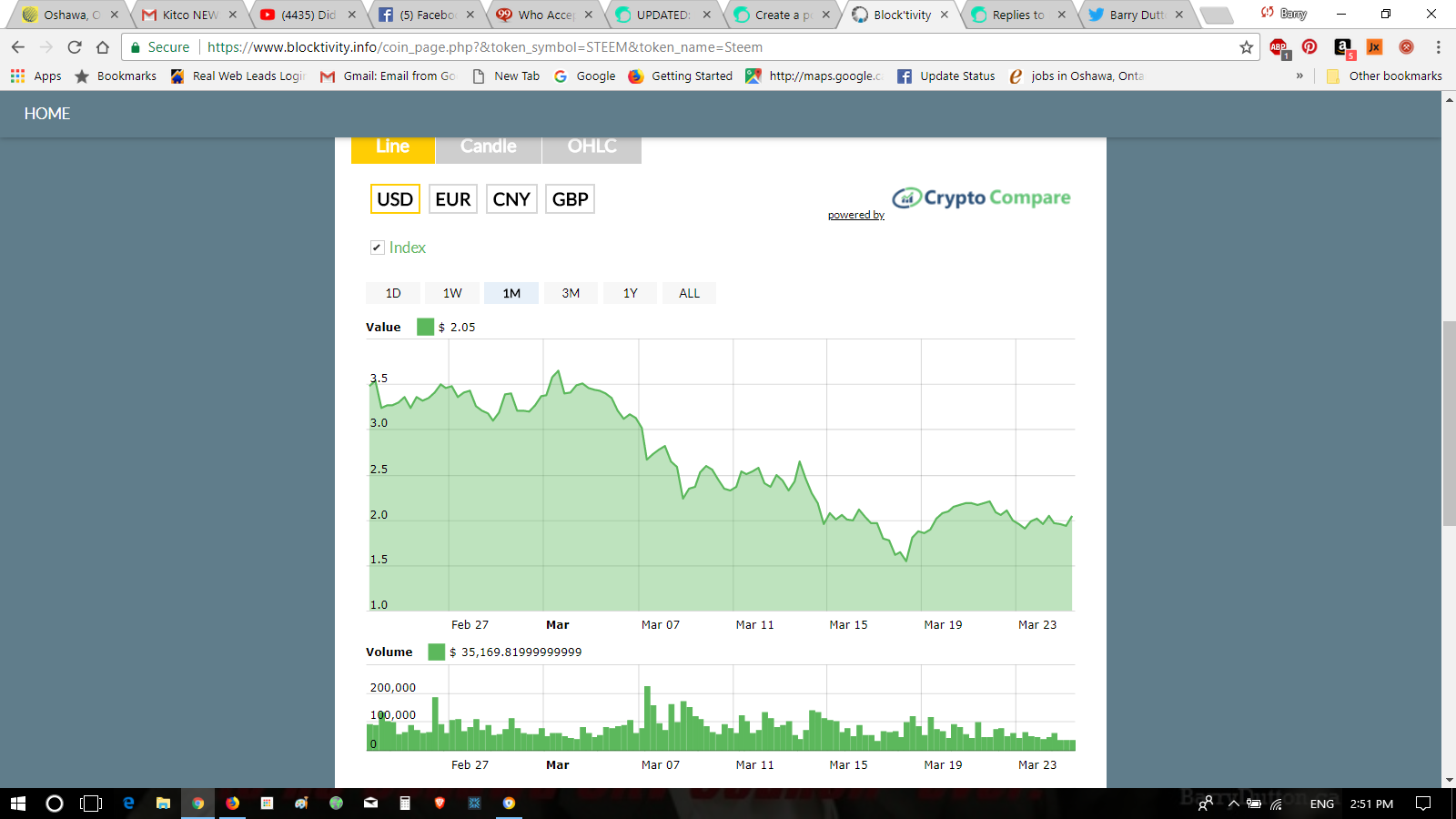Open Chrome's three-dot menu
The image size is (1456, 819).
point(1438,47)
